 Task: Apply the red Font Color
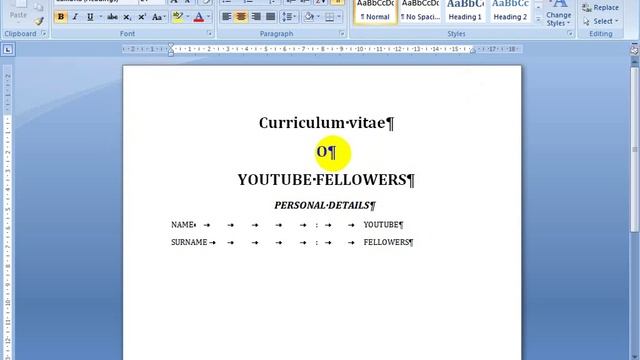[199, 17]
